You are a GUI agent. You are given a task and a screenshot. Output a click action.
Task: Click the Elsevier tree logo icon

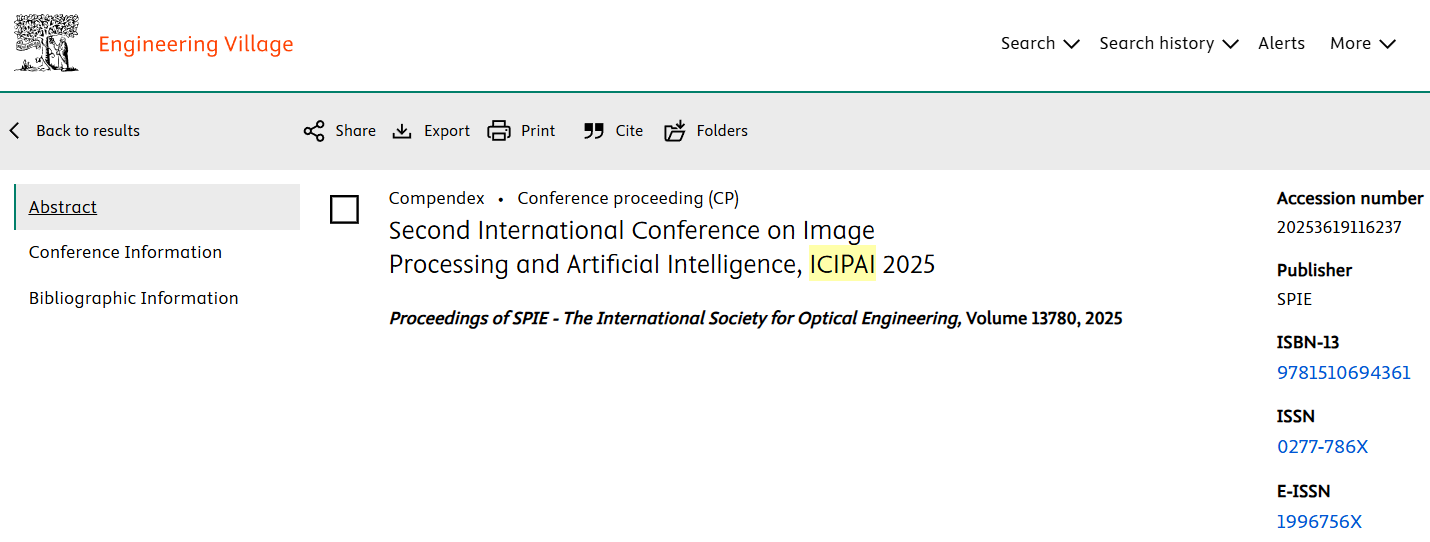pos(46,43)
